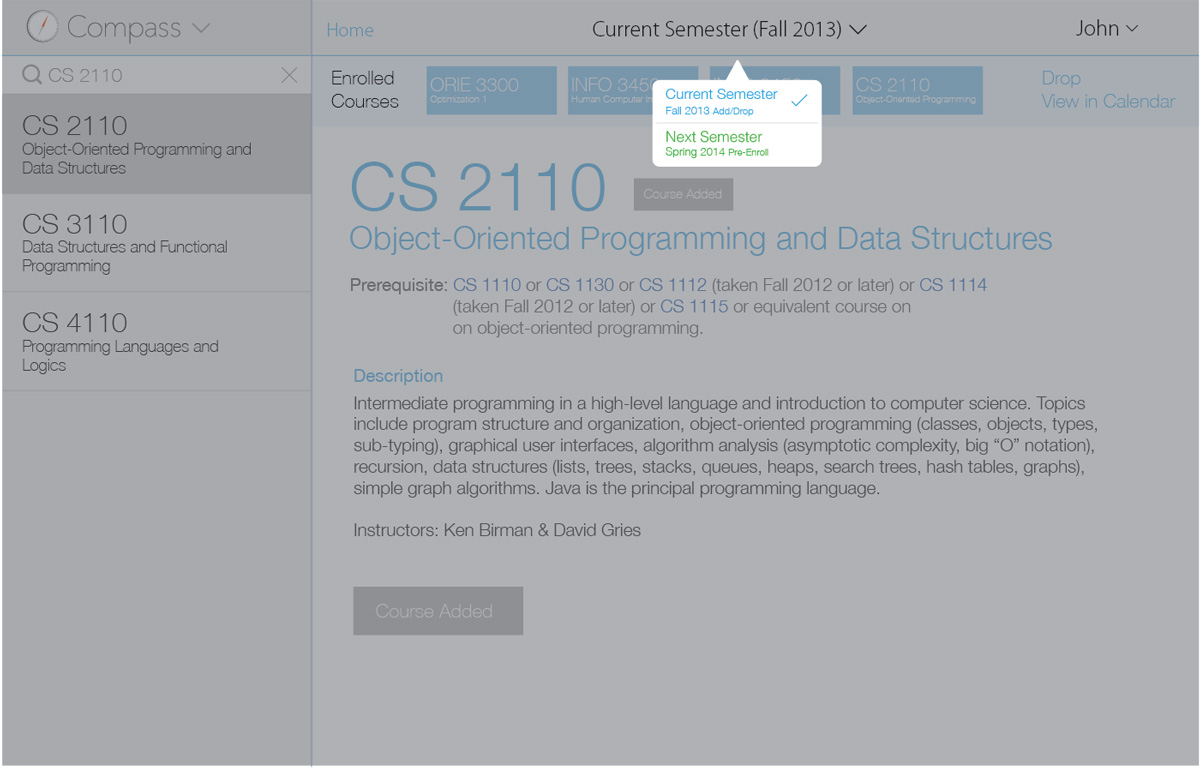
Task: Open the INFO 3450 enrolled course tile
Action: click(633, 91)
